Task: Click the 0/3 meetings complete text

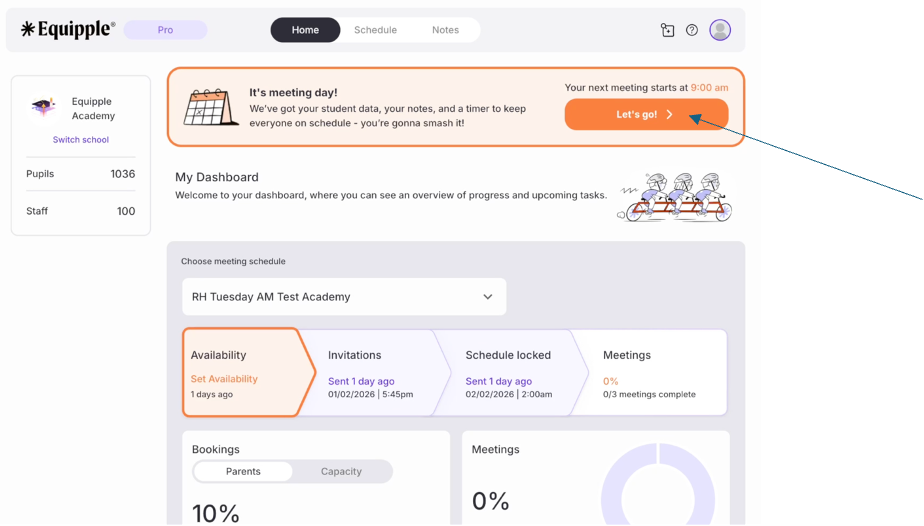Action: coord(649,394)
